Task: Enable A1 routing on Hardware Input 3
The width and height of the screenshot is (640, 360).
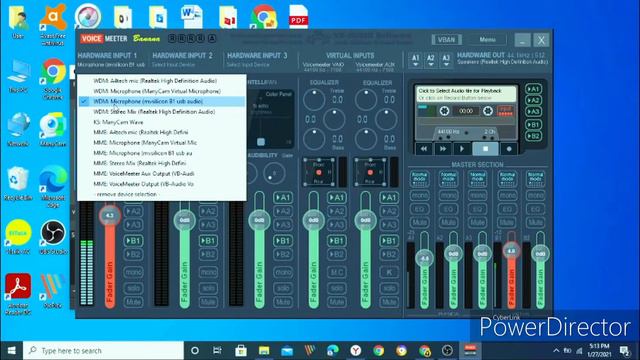Action: [x=283, y=198]
